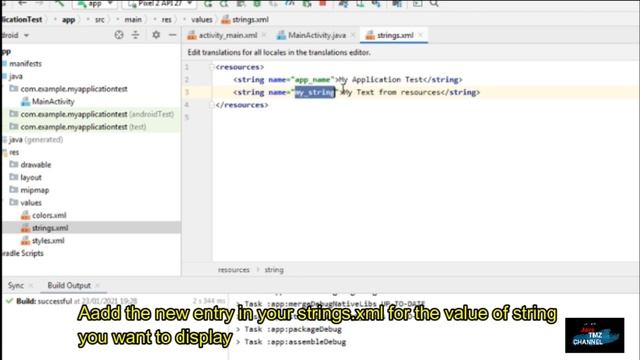Click line number 4 in the gutter
Viewport: 640px width, 360px height.
point(187,105)
